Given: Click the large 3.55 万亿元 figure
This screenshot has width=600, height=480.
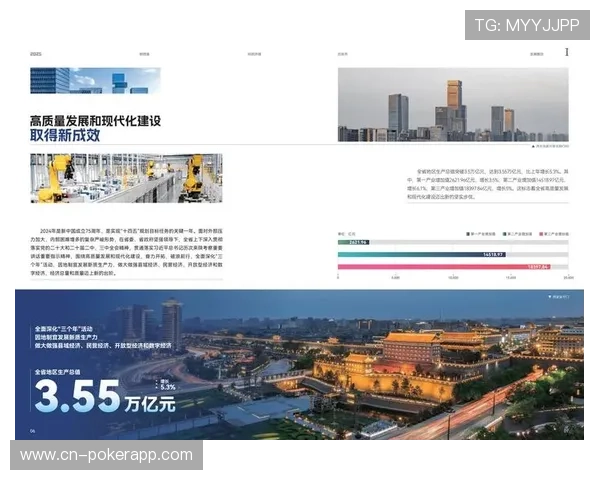Looking at the screenshot, I should tap(103, 395).
